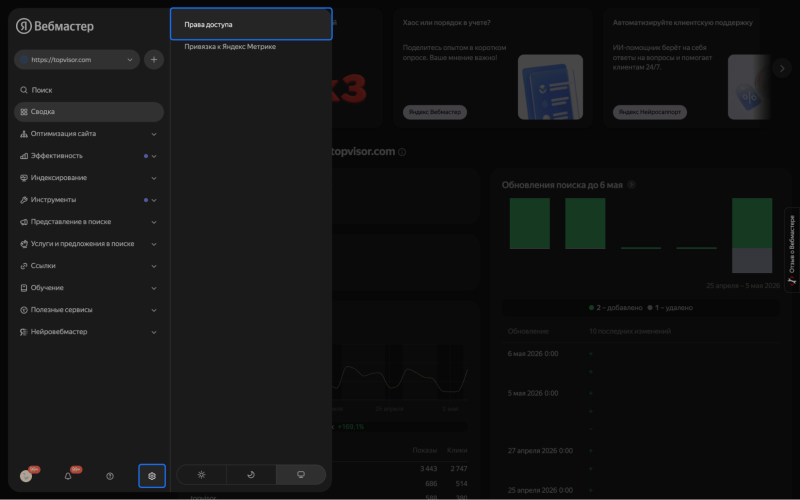The width and height of the screenshot is (800, 500).
Task: Click the Яндекс Вебмастер tag button
Action: point(435,112)
